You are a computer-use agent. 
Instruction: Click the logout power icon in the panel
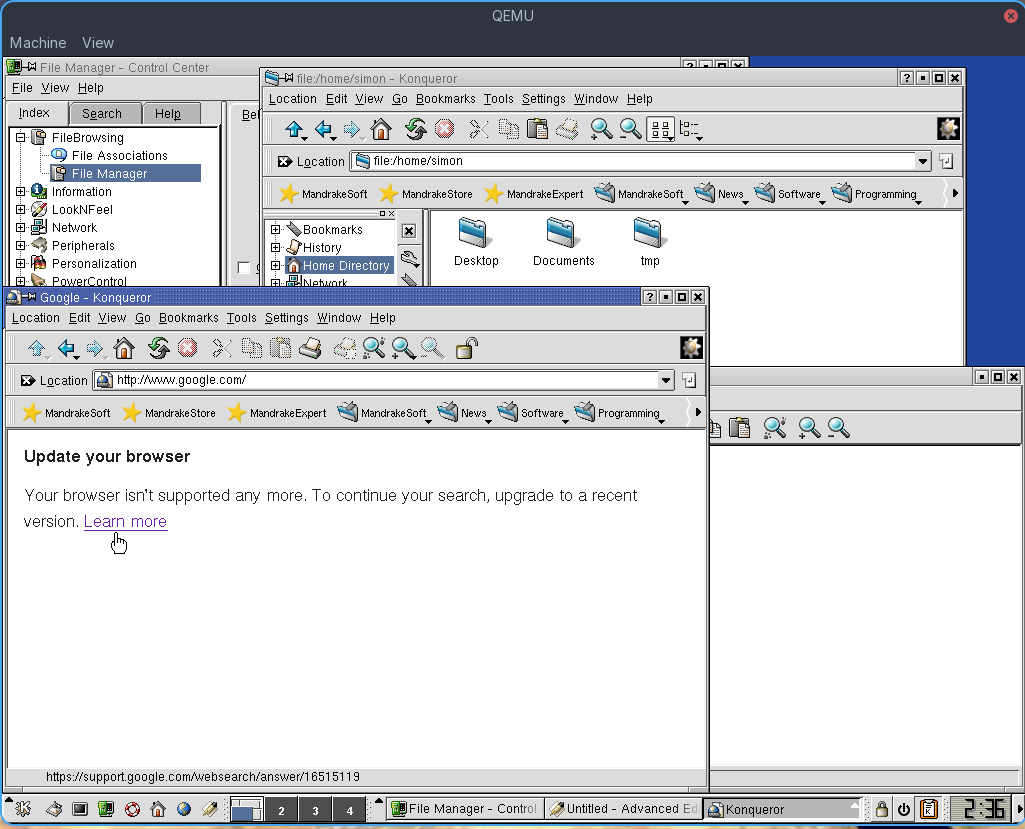[x=903, y=809]
